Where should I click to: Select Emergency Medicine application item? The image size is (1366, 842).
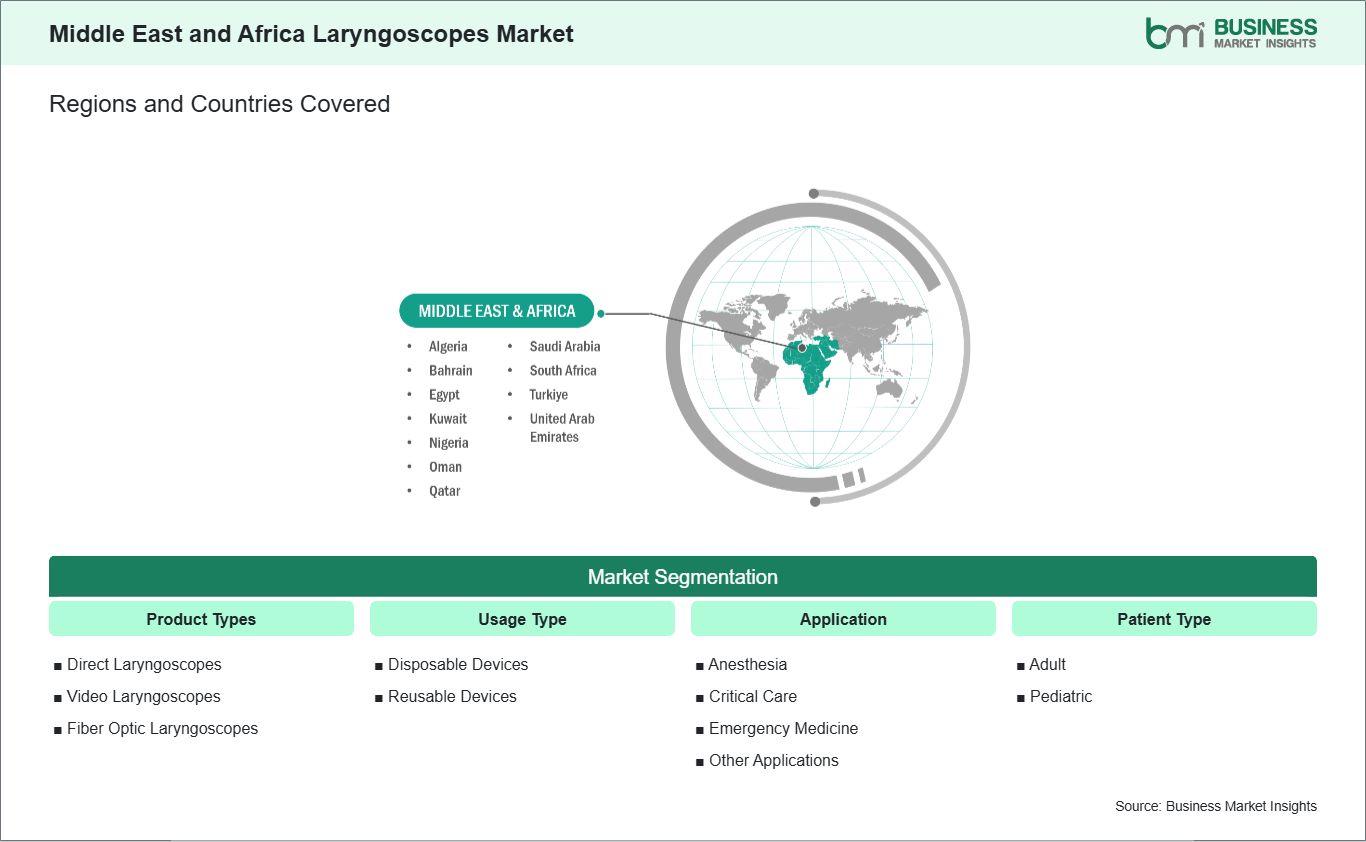783,728
